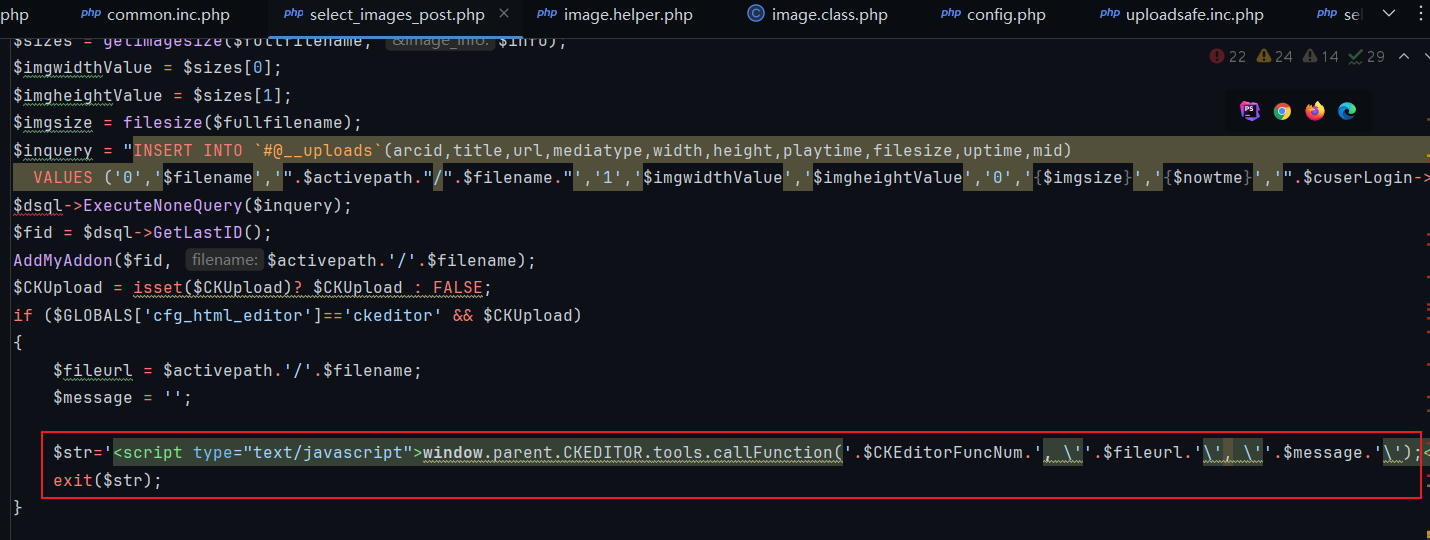Open preview in built-in PhpStorm browser
This screenshot has height=540, width=1430.
1250,111
